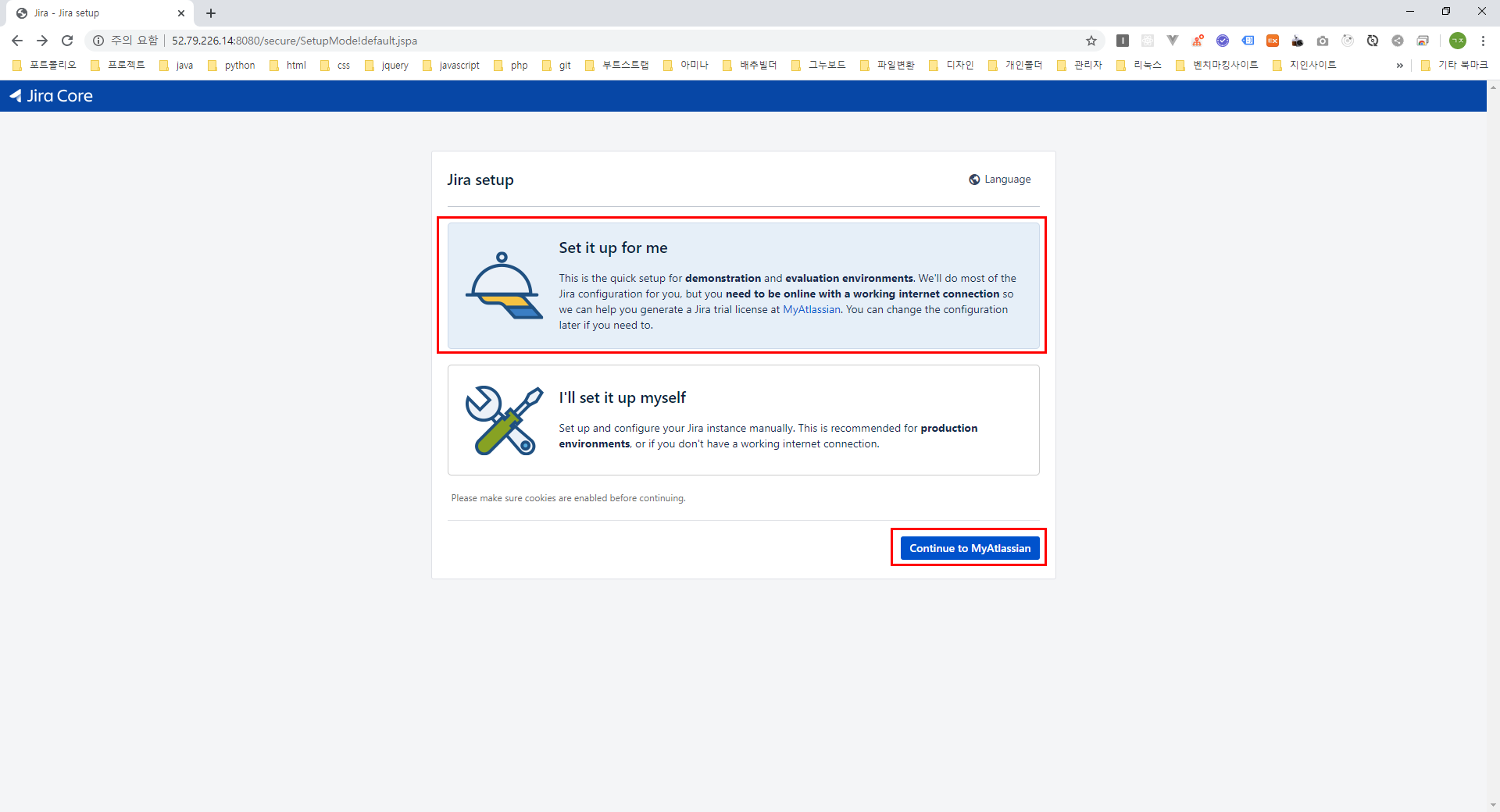
Task: Click the address bar URL
Action: (295, 41)
